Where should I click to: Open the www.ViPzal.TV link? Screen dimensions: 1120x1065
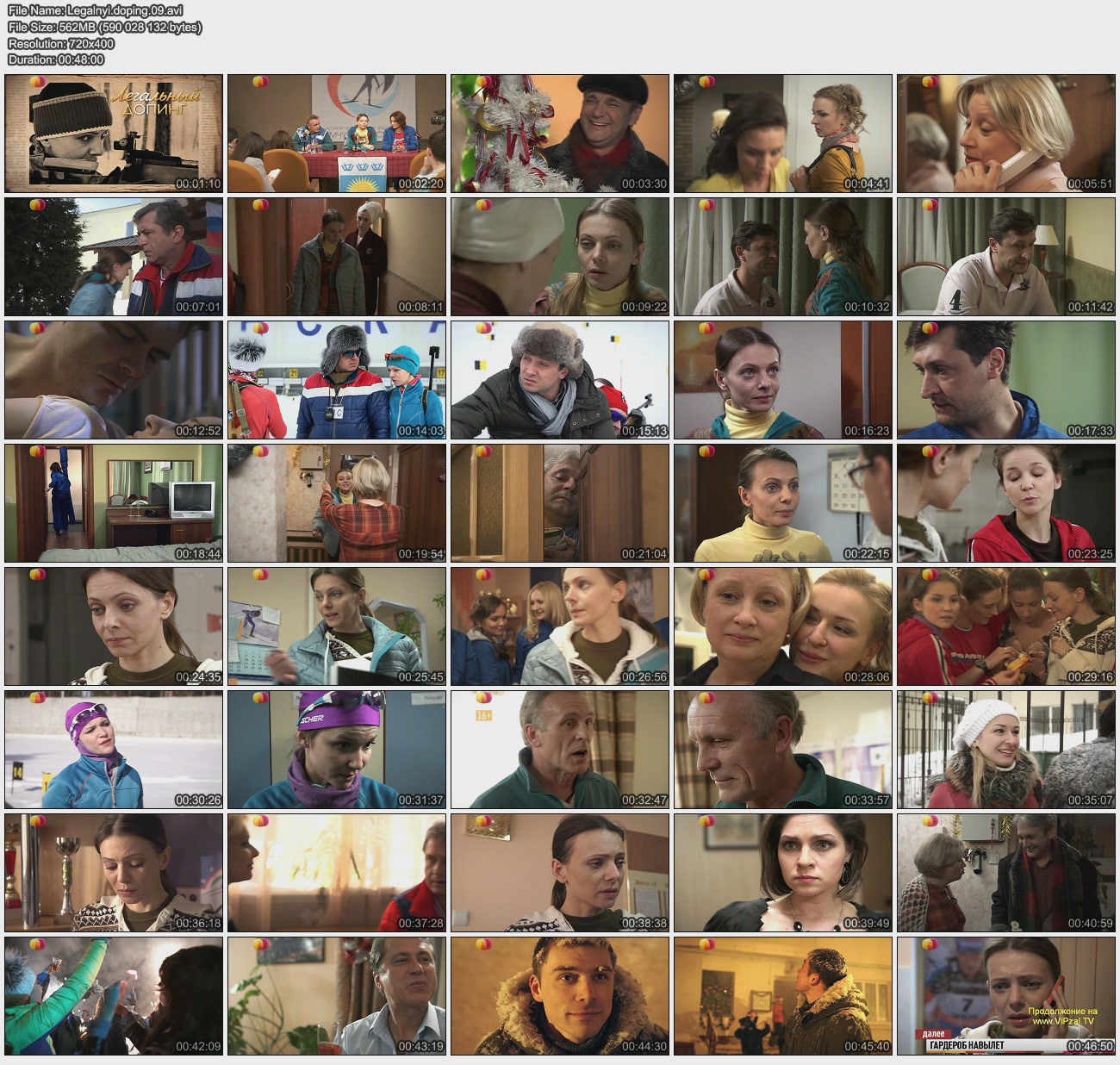(1064, 1021)
